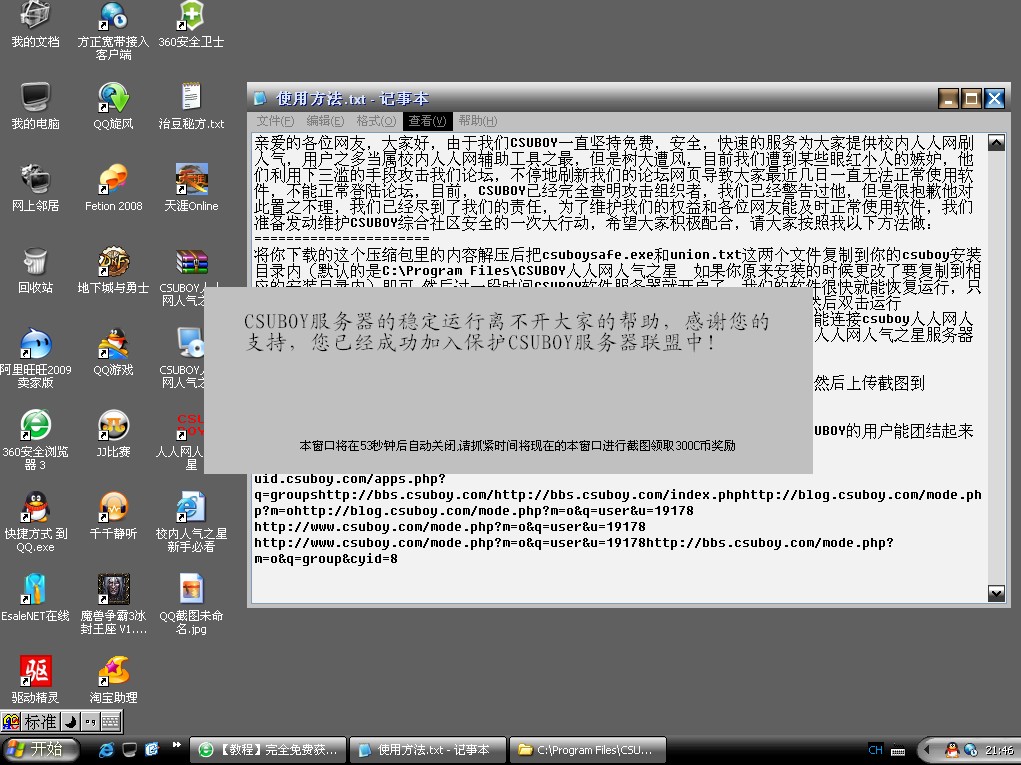Image resolution: width=1021 pixels, height=765 pixels.
Task: Toggle the IME punctuation mode button
Action: (90, 722)
